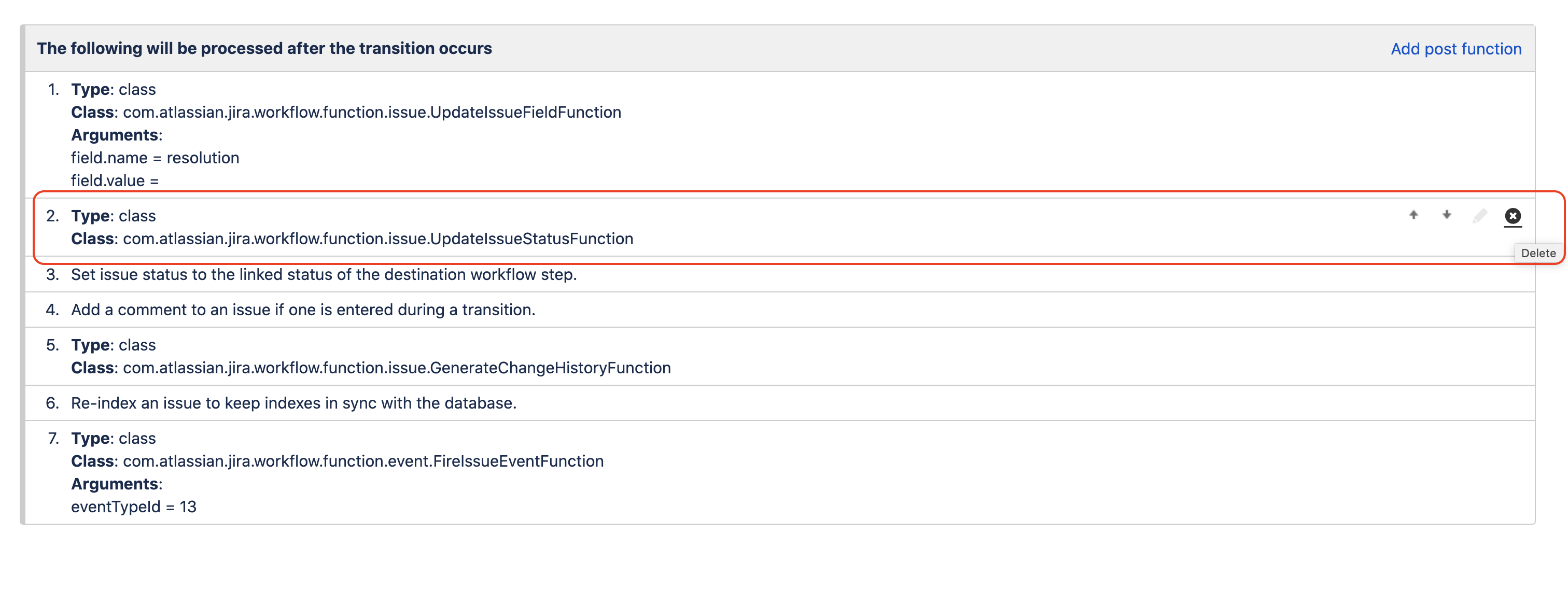Image resolution: width=1568 pixels, height=589 pixels.
Task: Click the GenerateChangeHistoryFunction class name
Action: [396, 368]
